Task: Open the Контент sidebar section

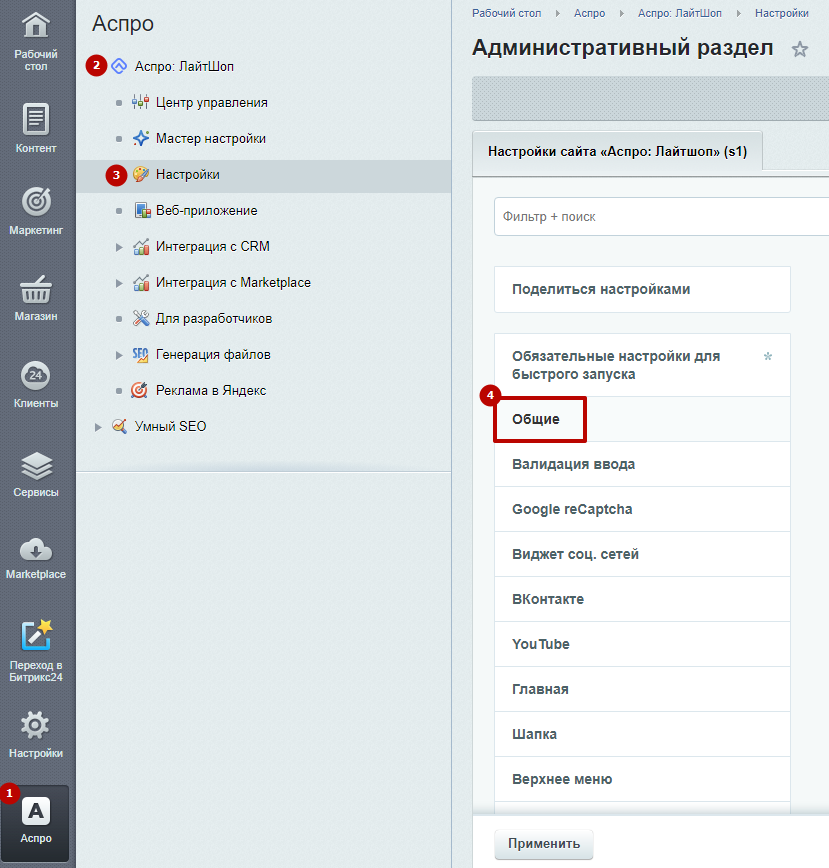Action: pyautogui.click(x=36, y=128)
